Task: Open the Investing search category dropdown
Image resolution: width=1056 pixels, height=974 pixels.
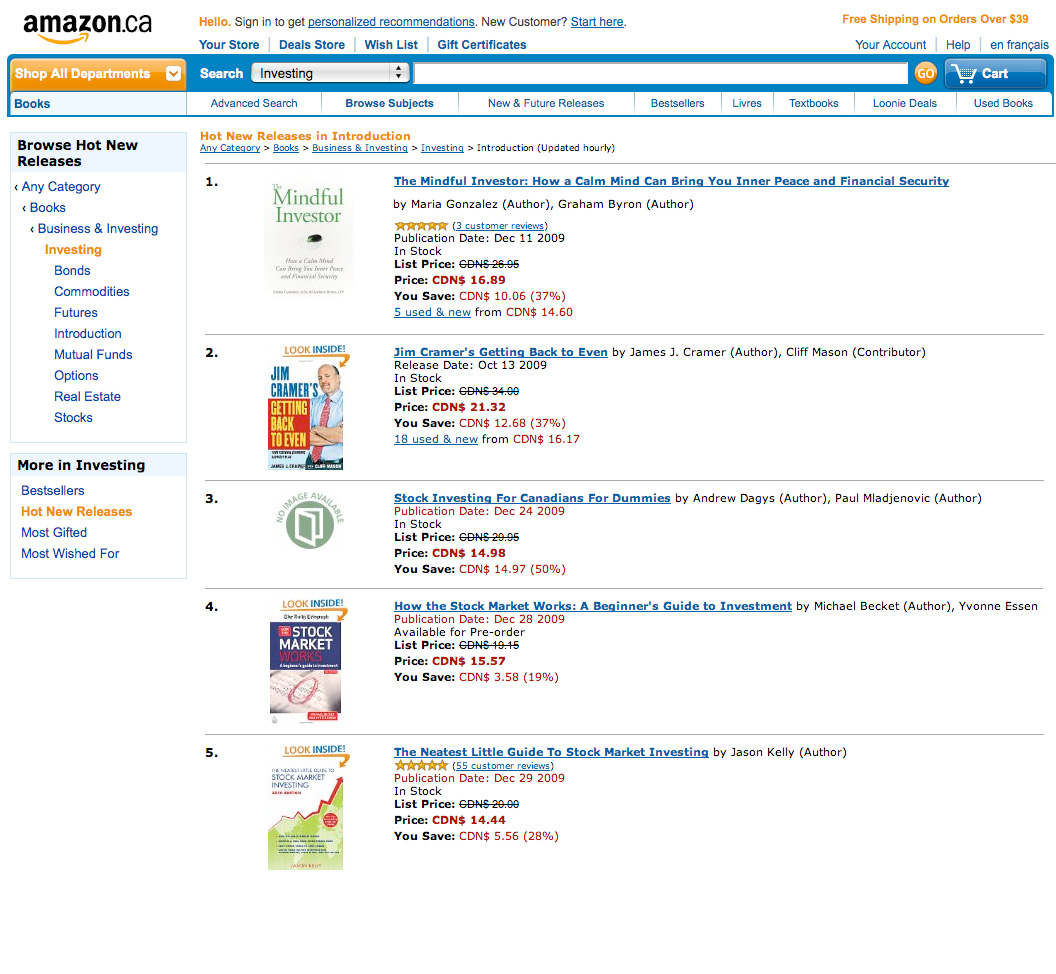Action: click(331, 73)
